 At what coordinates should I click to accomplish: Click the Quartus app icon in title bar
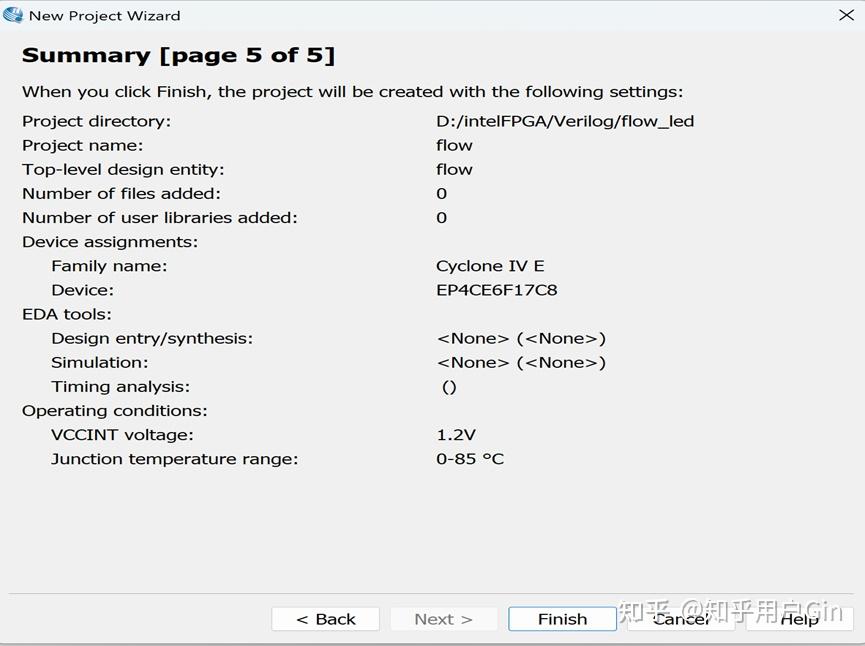point(13,15)
